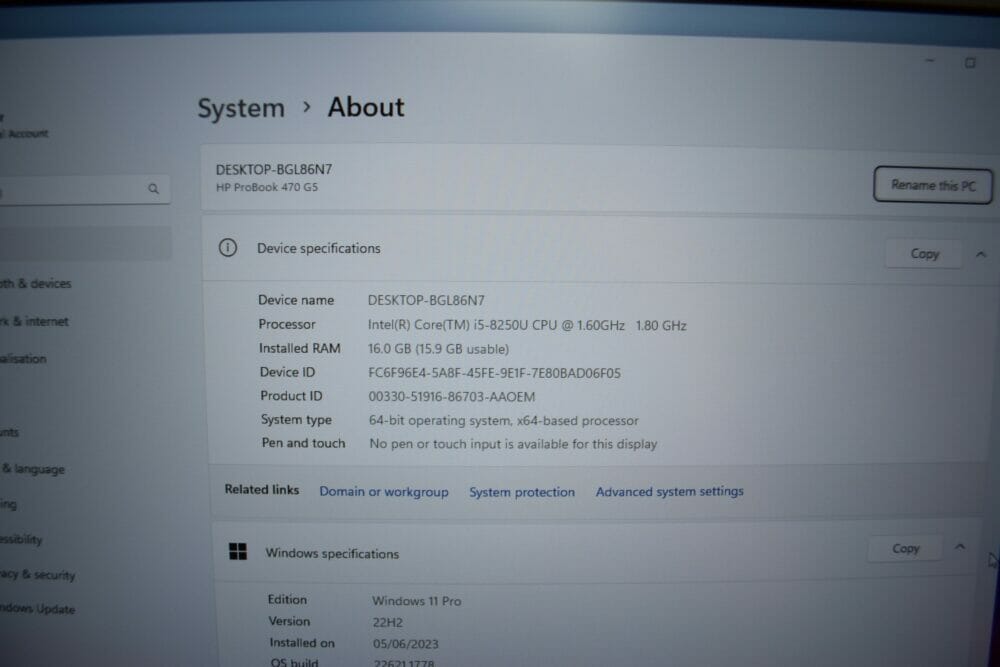Open Privacy & security settings
The image size is (1000, 667).
[37, 575]
